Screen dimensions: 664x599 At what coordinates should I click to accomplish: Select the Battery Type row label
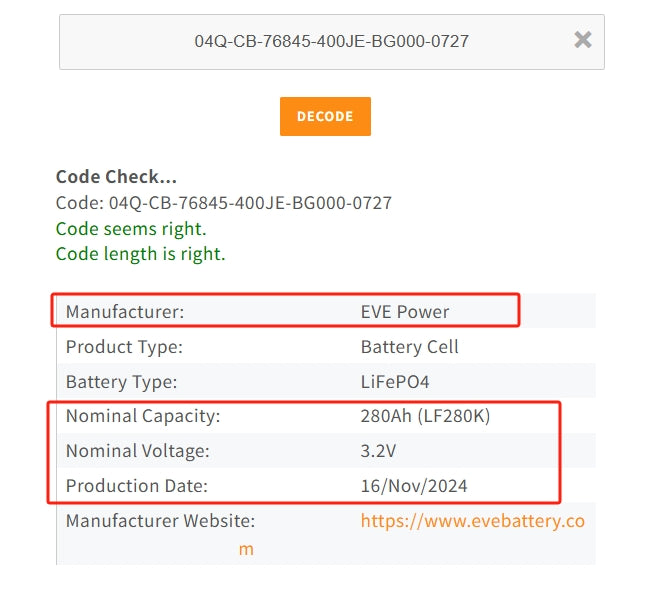[x=121, y=382]
